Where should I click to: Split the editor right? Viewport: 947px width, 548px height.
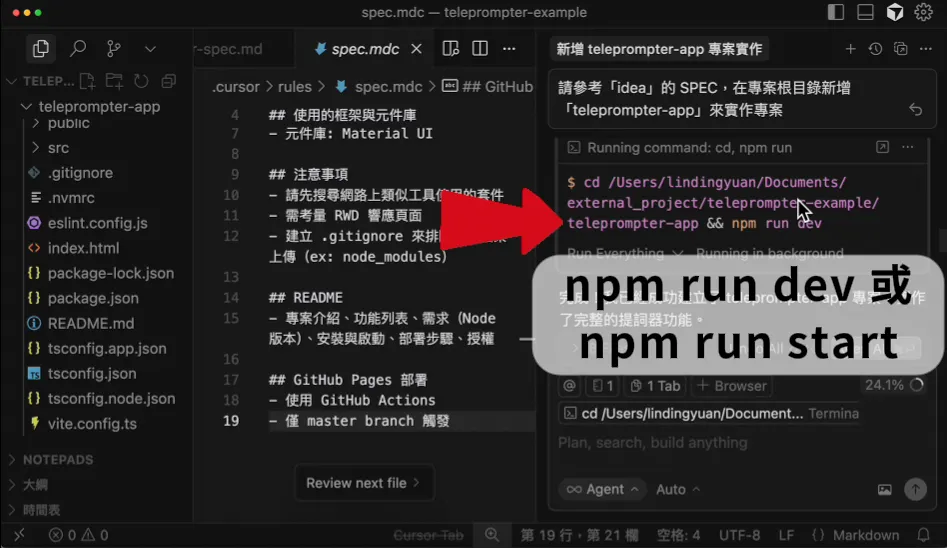(x=480, y=49)
